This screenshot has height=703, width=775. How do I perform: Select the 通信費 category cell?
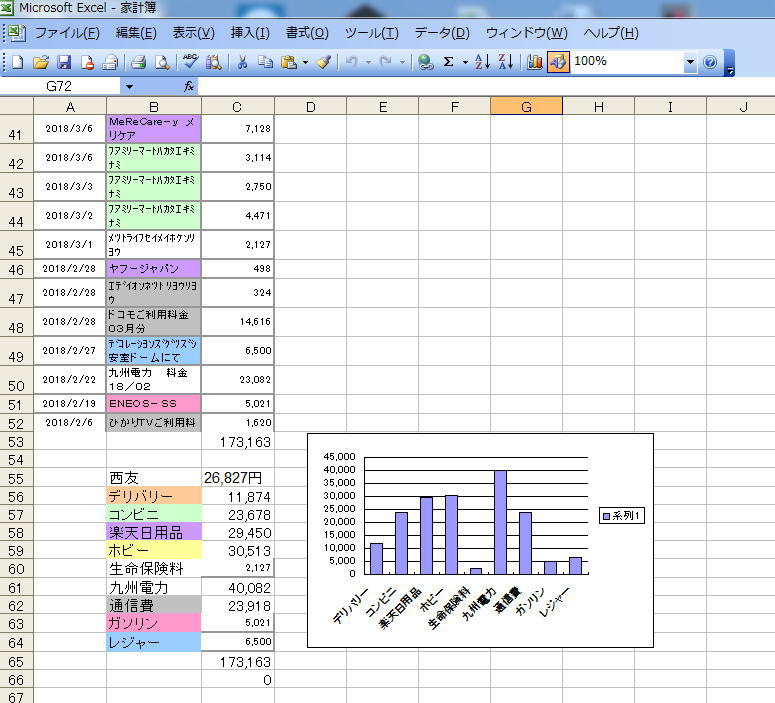click(x=154, y=605)
